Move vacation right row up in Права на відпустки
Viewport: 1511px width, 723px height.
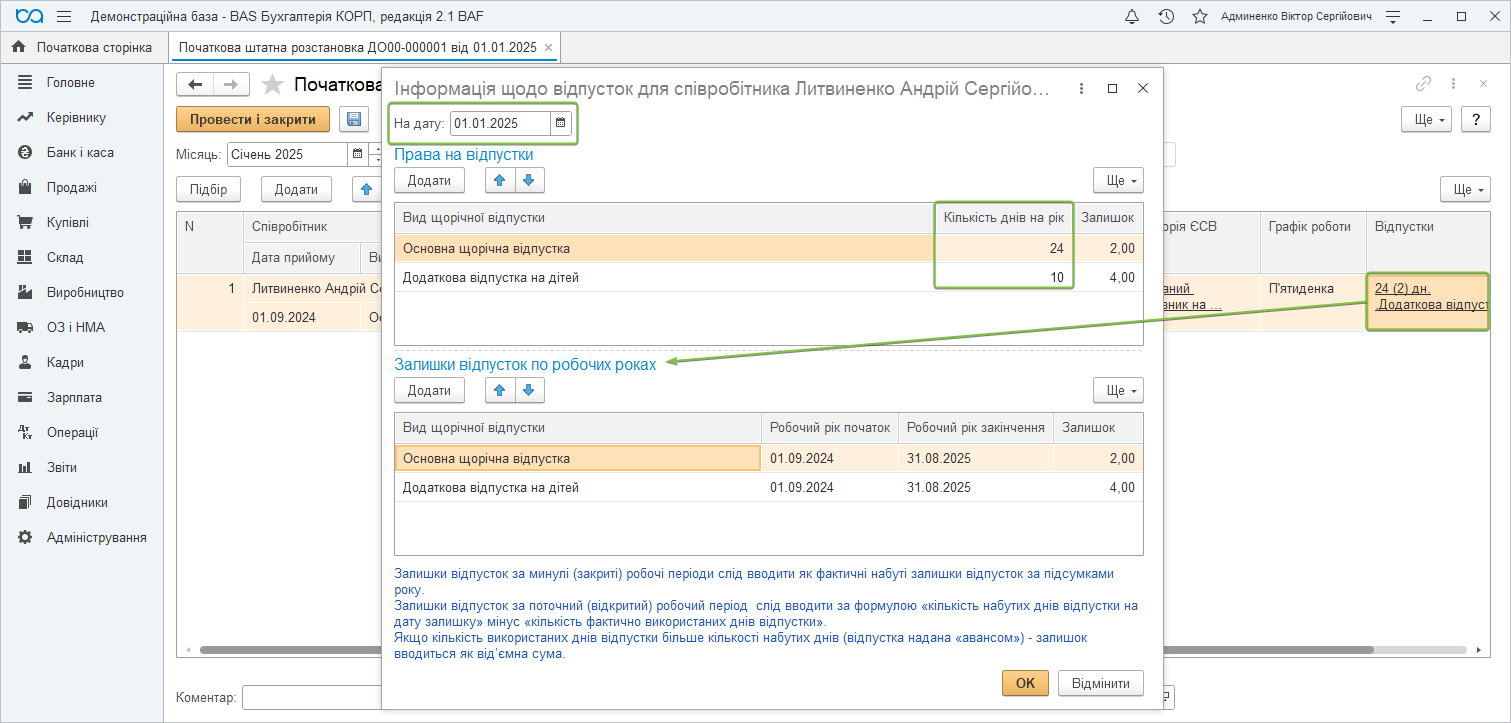500,180
